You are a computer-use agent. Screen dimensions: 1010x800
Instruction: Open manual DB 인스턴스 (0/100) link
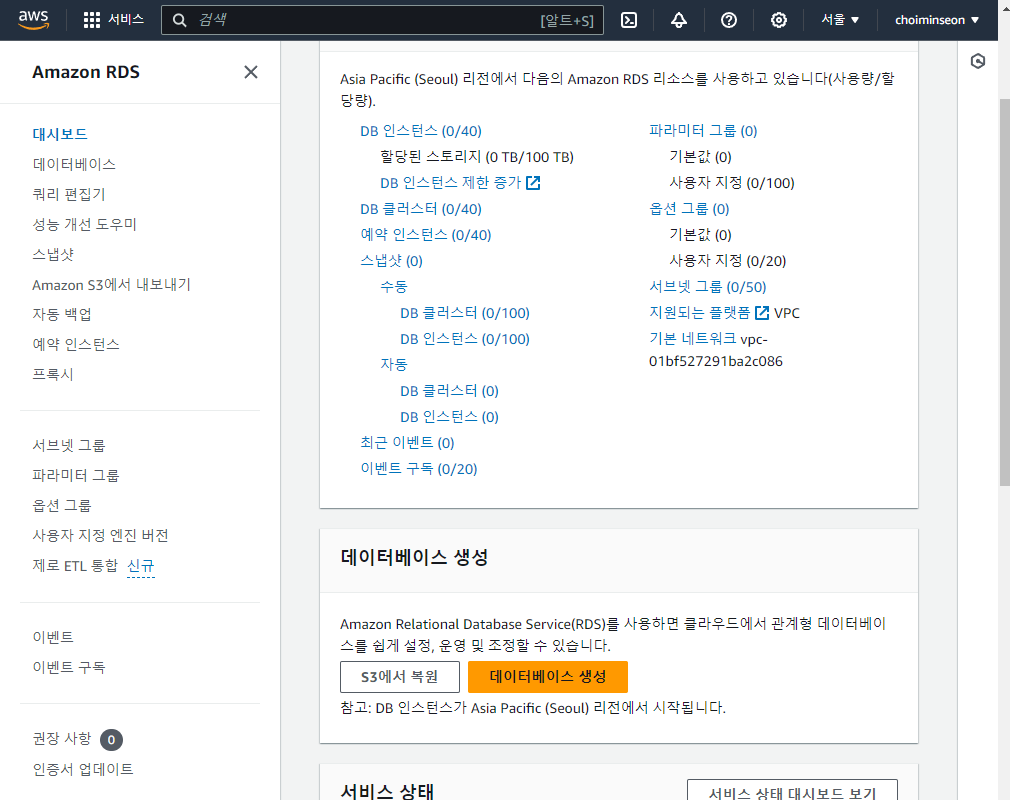click(x=464, y=339)
